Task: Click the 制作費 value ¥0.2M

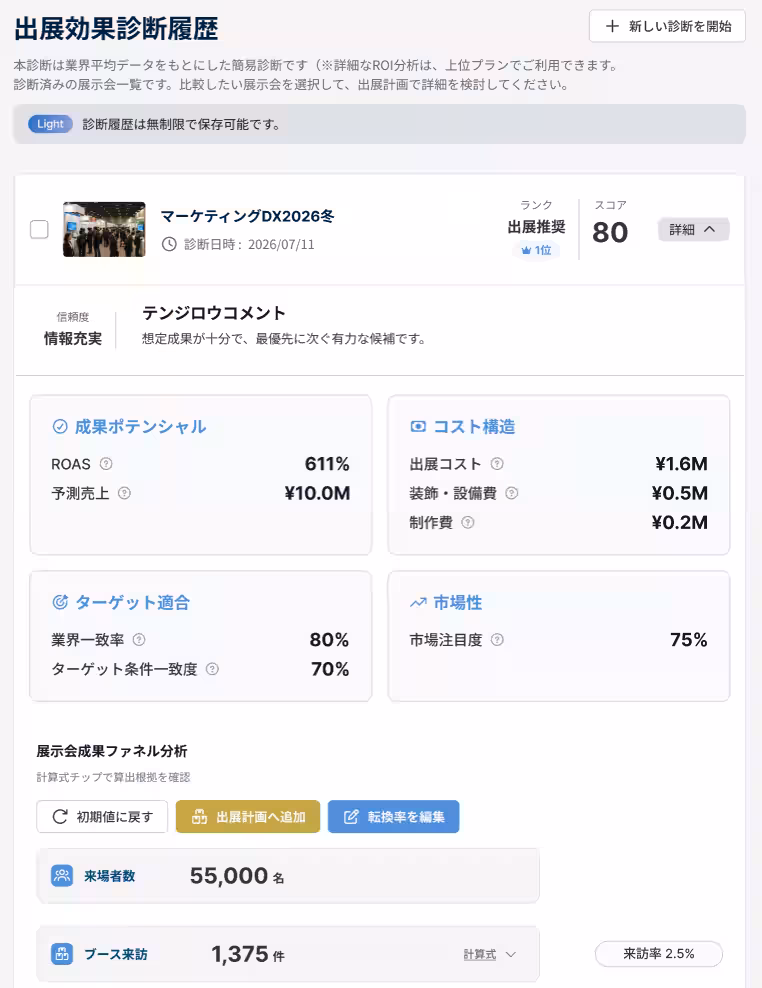Action: pos(679,522)
